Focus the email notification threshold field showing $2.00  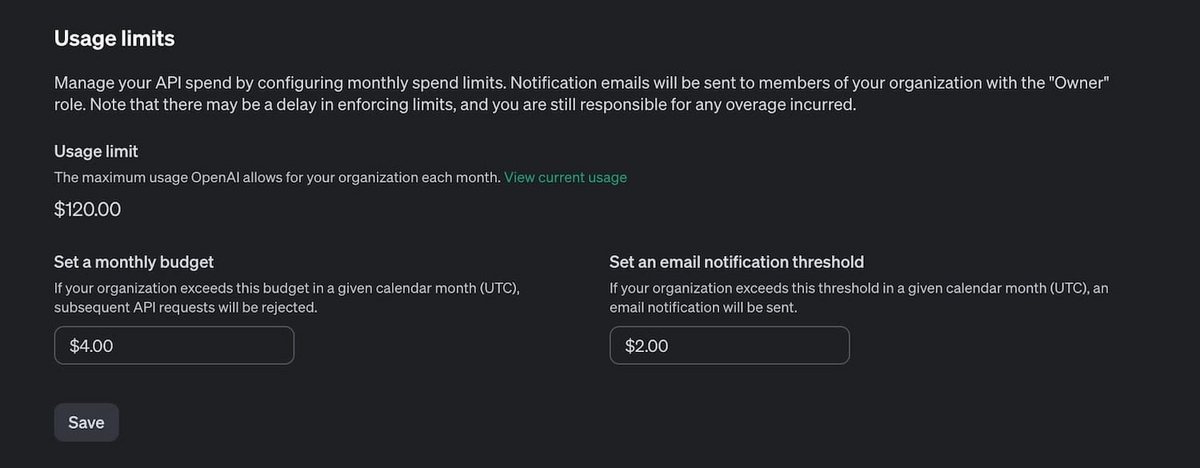(x=729, y=346)
